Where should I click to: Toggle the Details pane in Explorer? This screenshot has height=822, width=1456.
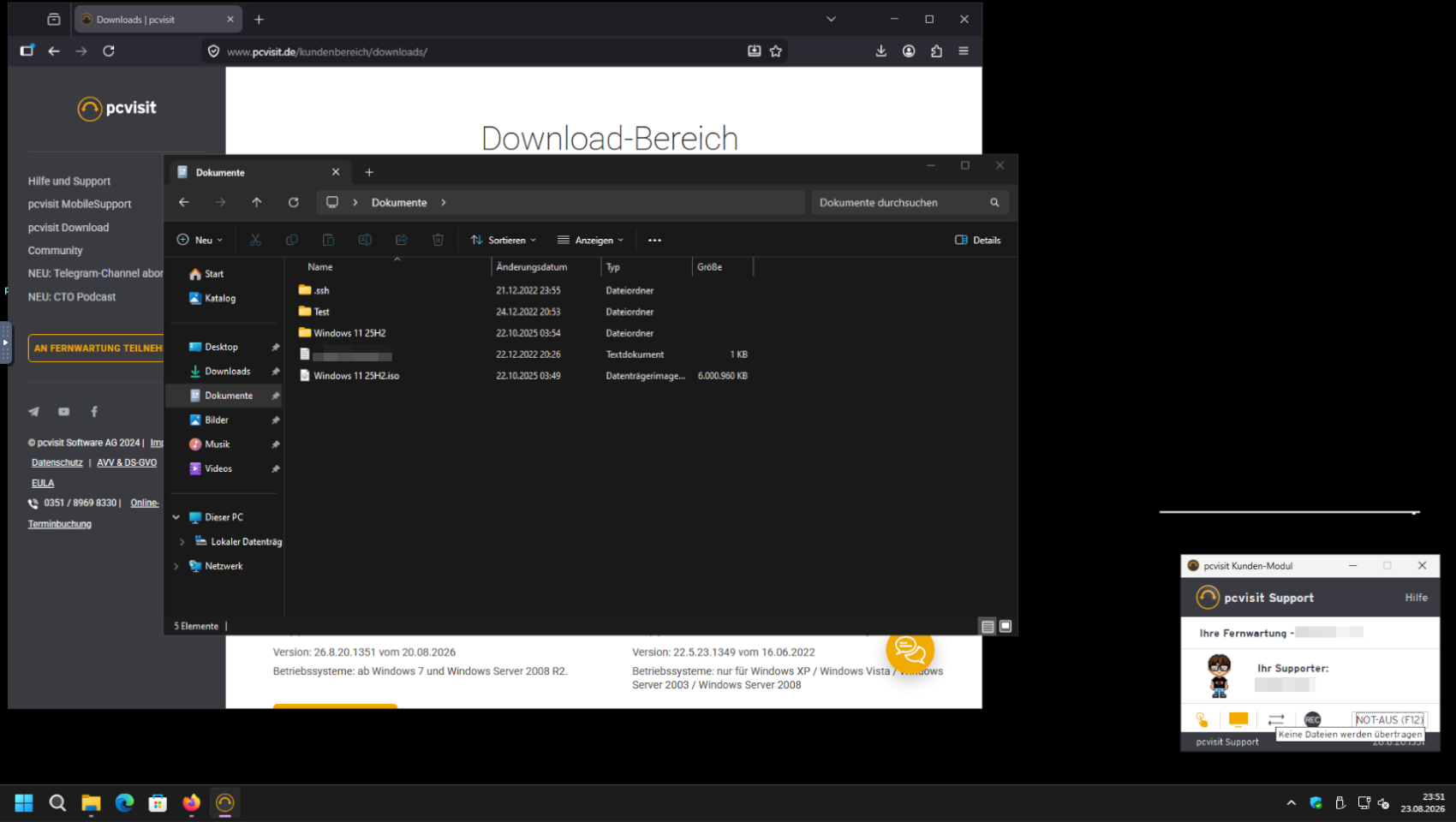pos(977,240)
